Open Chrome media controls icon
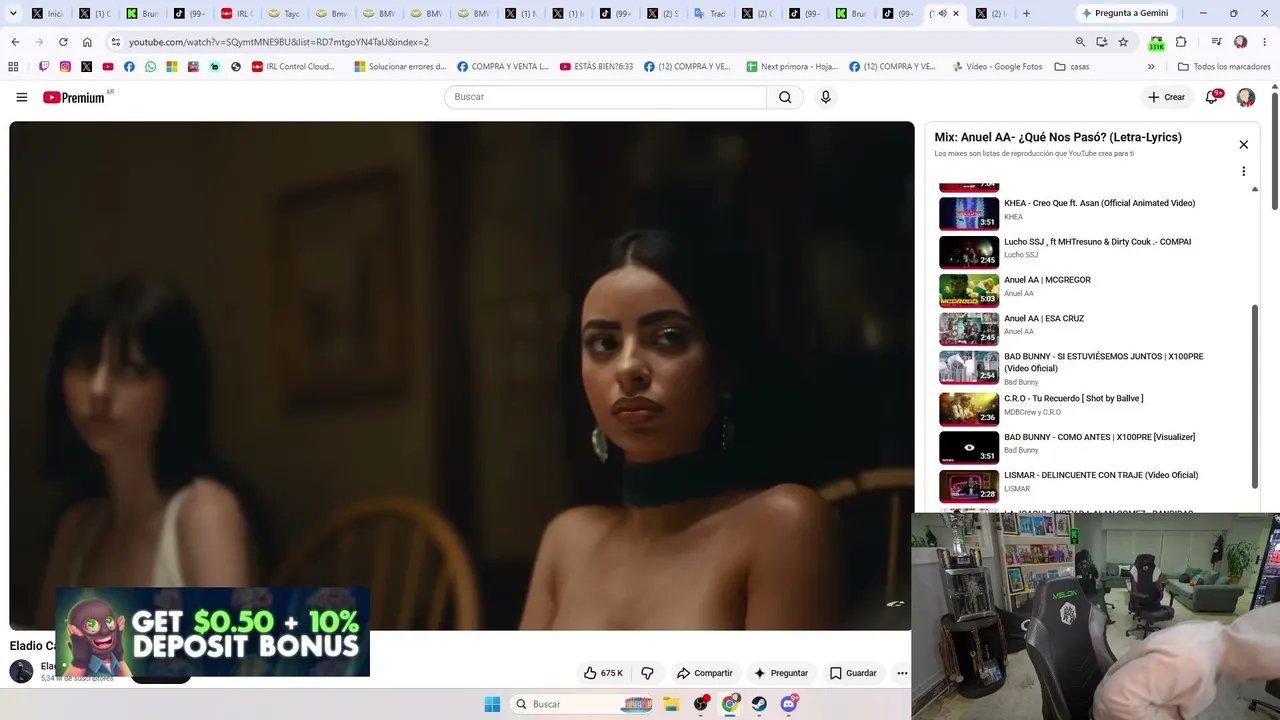This screenshot has height=720, width=1280. pos(1216,42)
